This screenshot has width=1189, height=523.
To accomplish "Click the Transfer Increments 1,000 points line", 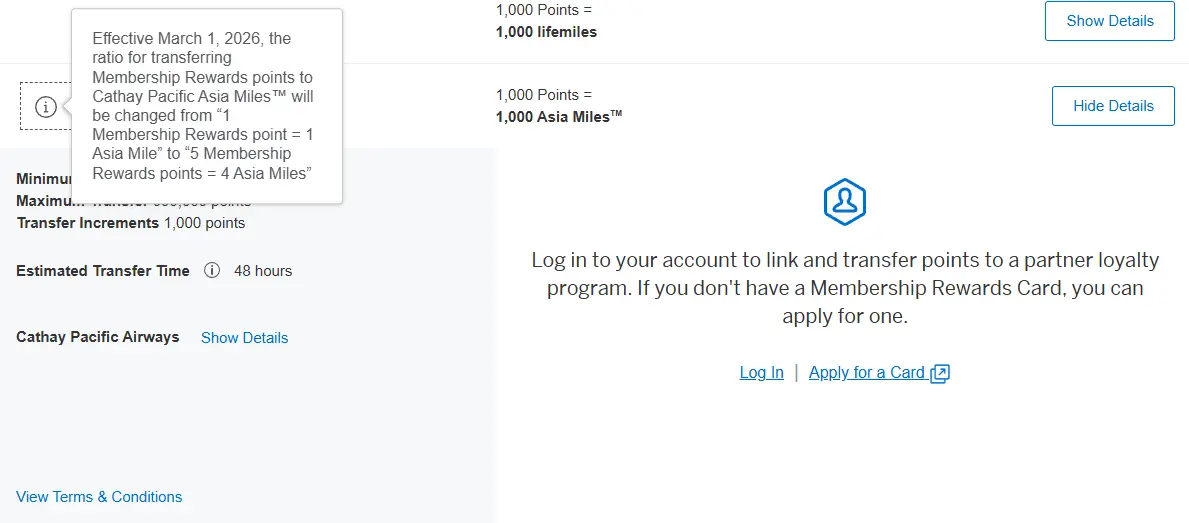I will 130,223.
